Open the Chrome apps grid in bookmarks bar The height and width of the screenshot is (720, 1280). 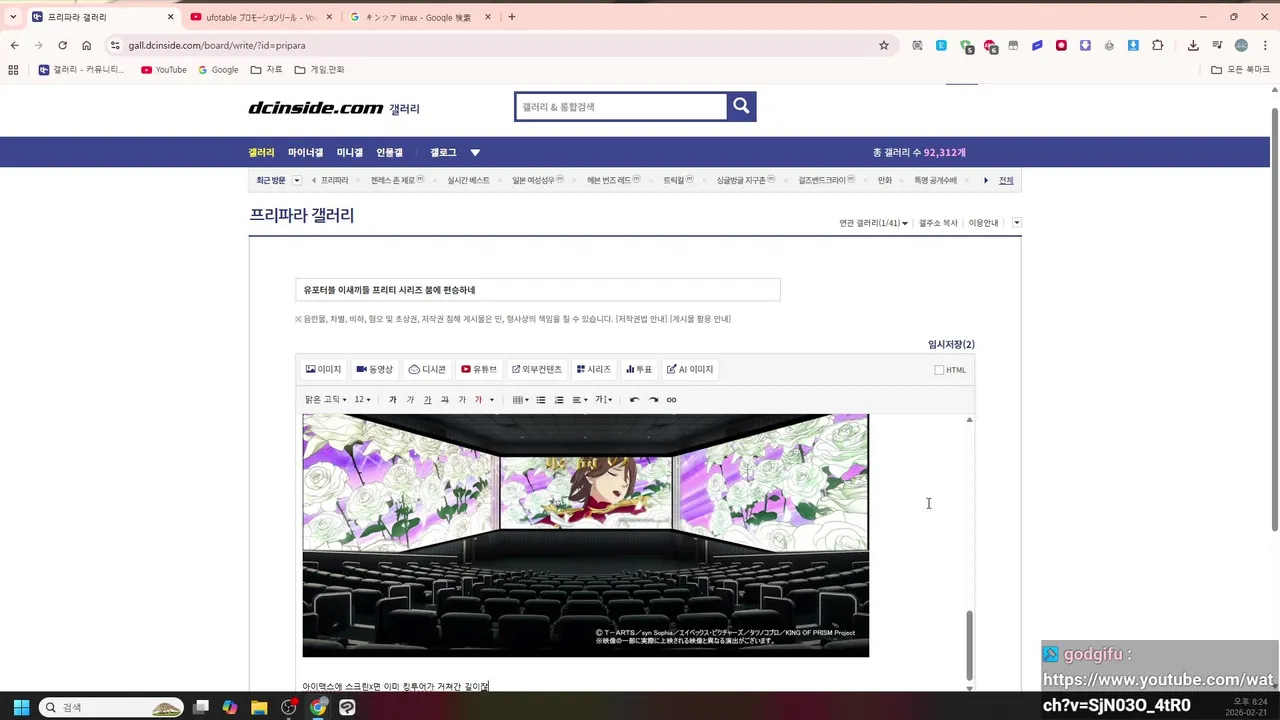click(13, 70)
